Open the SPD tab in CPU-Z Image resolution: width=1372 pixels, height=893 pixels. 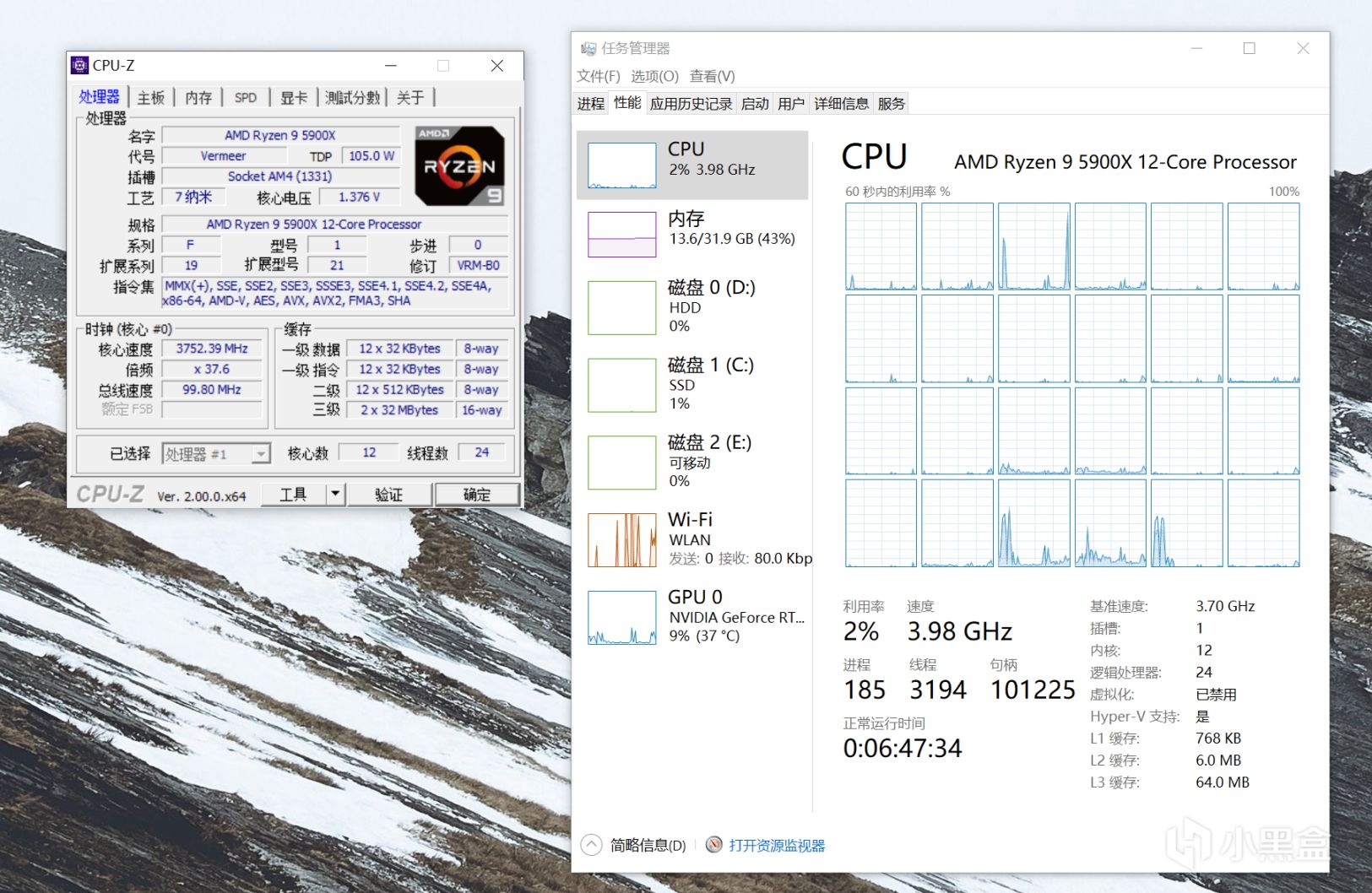pyautogui.click(x=246, y=98)
